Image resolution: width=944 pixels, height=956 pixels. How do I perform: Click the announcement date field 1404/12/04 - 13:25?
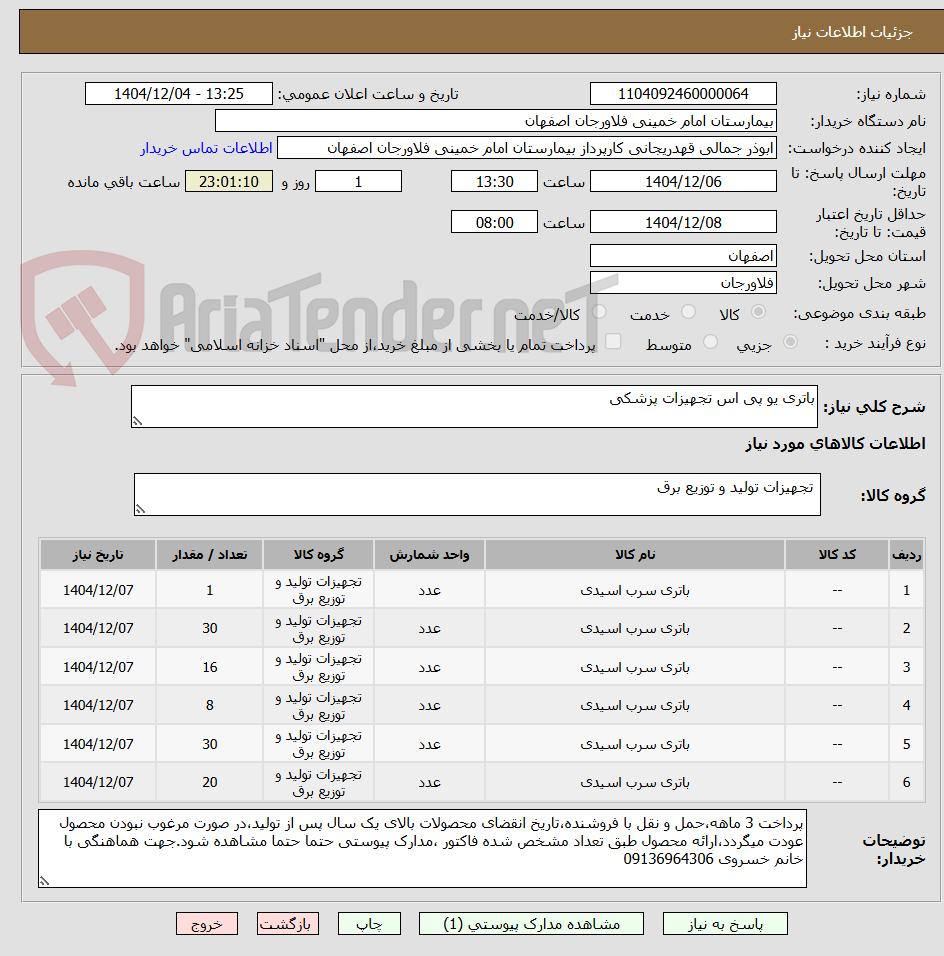[179, 94]
